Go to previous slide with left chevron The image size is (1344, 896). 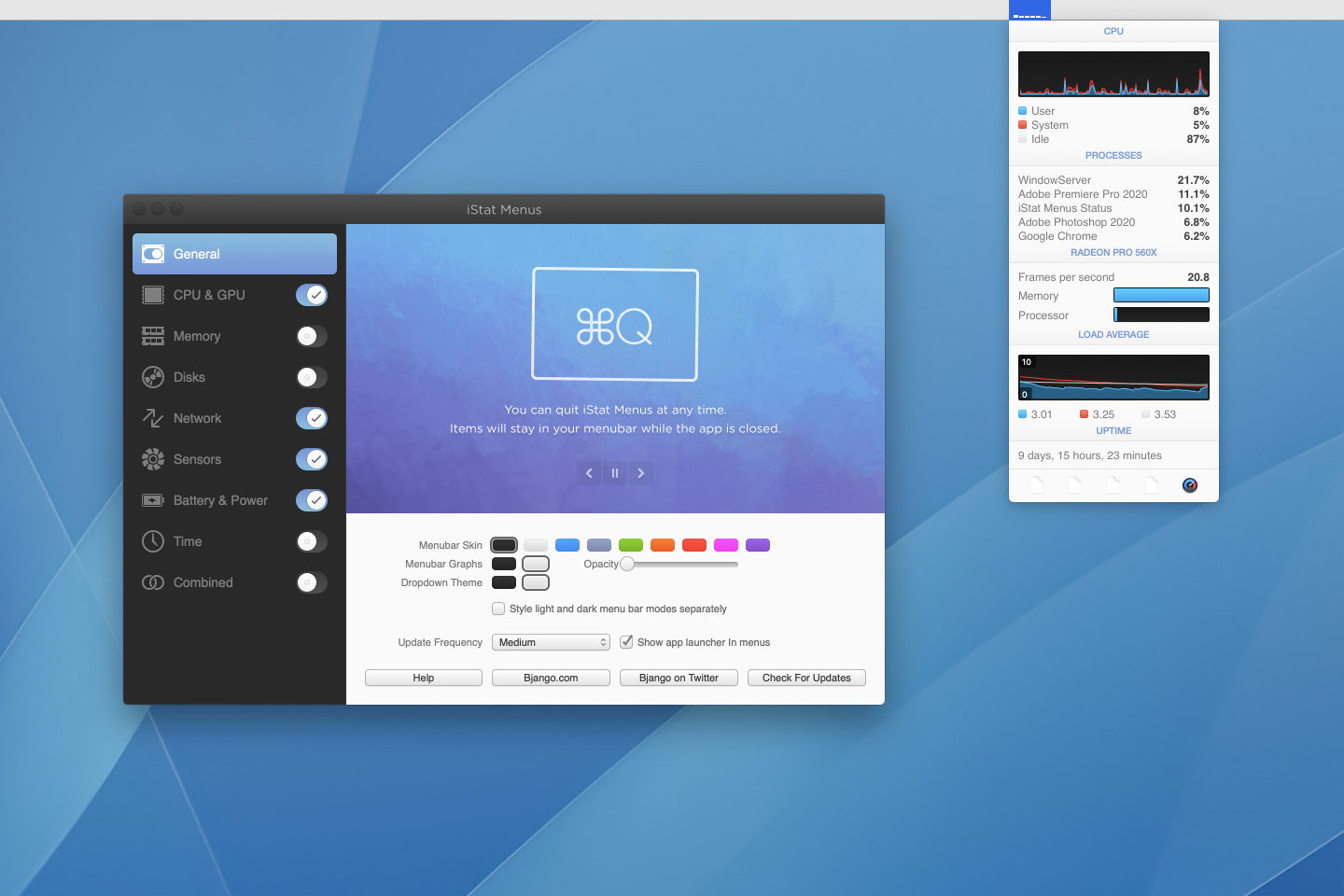click(589, 473)
